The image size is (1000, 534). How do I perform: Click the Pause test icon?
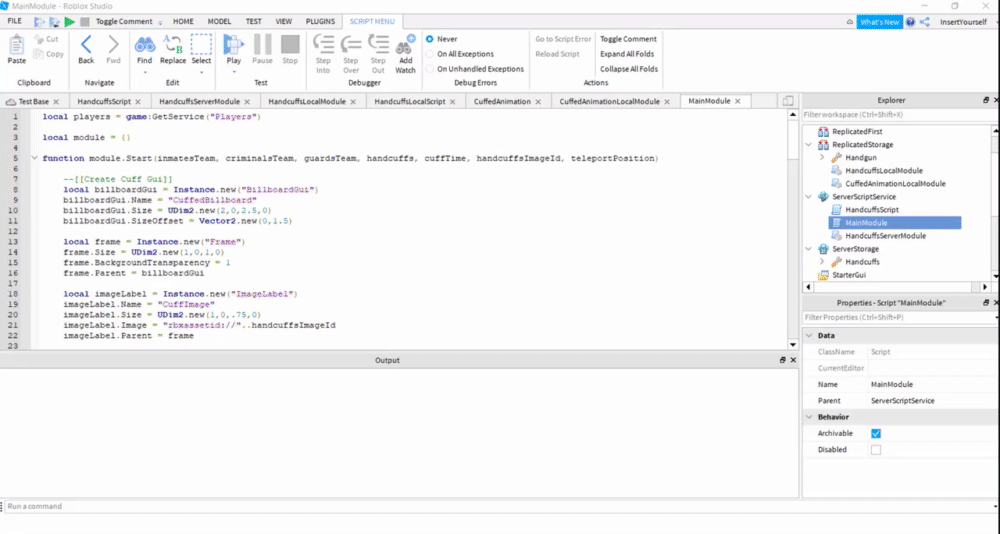click(x=262, y=44)
